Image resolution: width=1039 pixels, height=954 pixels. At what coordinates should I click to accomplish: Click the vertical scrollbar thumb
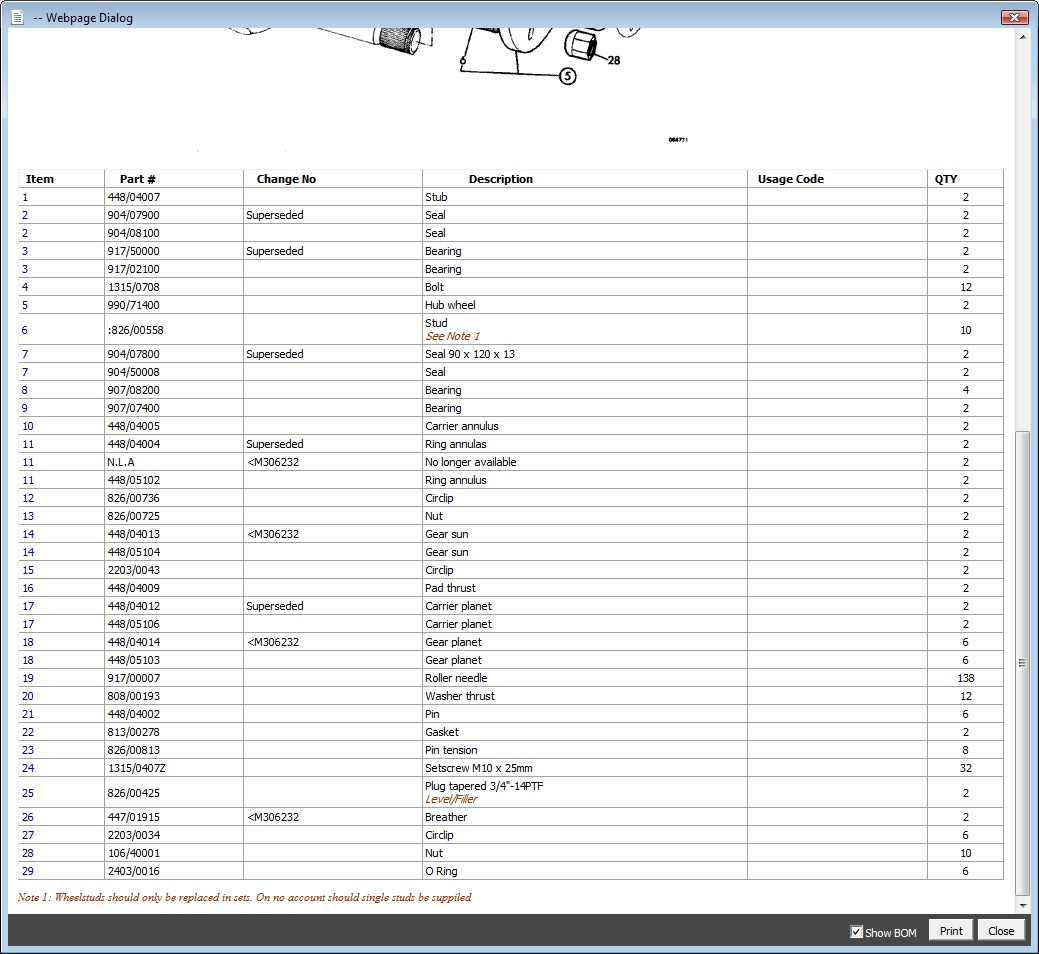click(x=1023, y=662)
